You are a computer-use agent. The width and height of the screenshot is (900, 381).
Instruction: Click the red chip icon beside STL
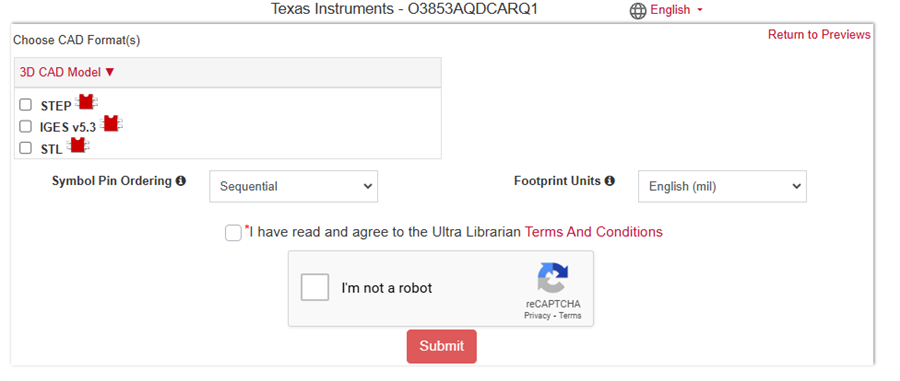click(77, 145)
